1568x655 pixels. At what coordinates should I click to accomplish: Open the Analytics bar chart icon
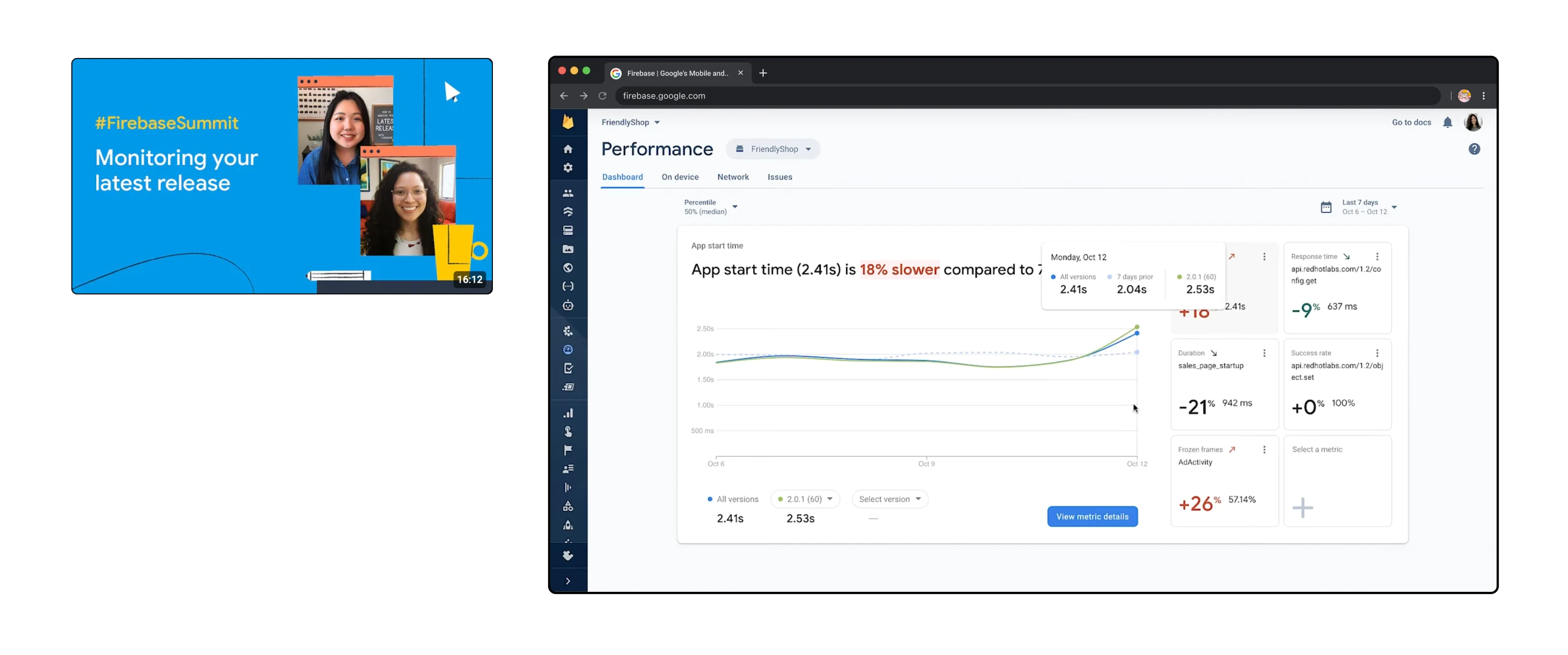(x=568, y=412)
